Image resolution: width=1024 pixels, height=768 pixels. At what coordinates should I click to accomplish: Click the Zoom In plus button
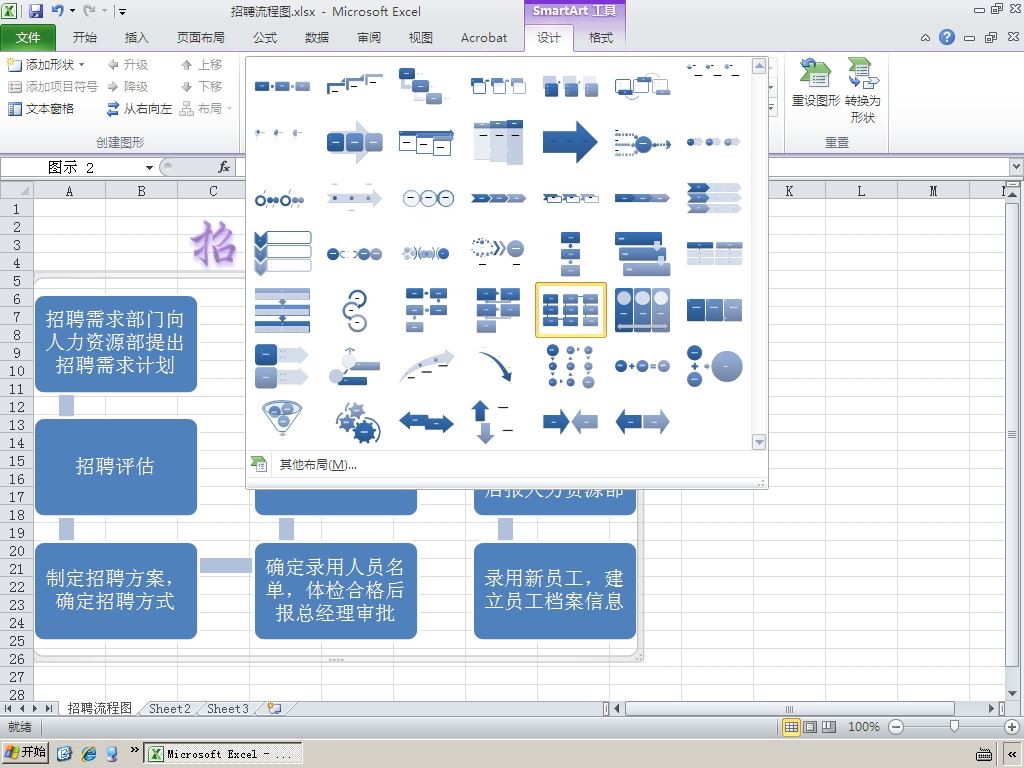(x=1012, y=727)
